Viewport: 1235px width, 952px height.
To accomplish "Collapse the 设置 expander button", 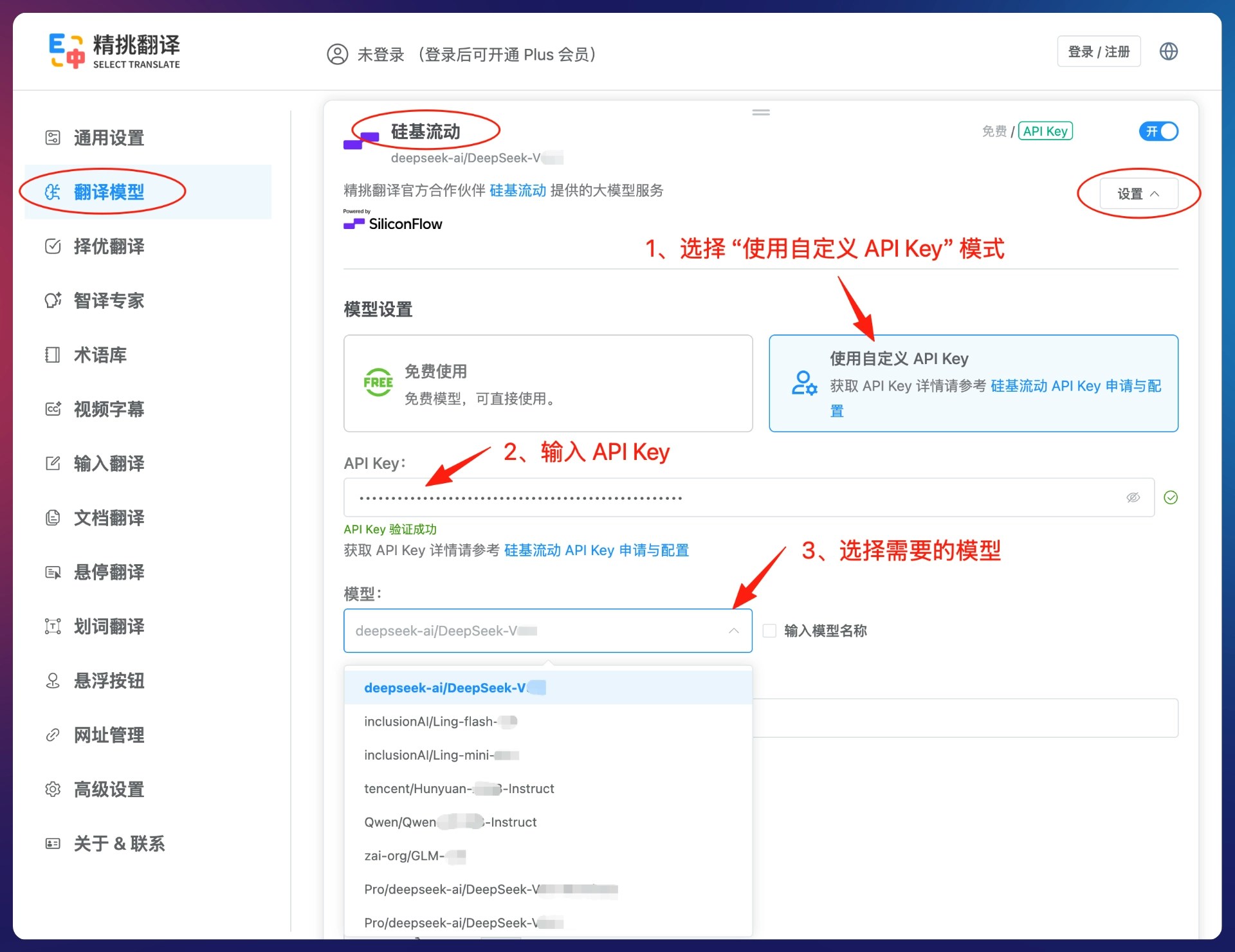I will point(1138,194).
